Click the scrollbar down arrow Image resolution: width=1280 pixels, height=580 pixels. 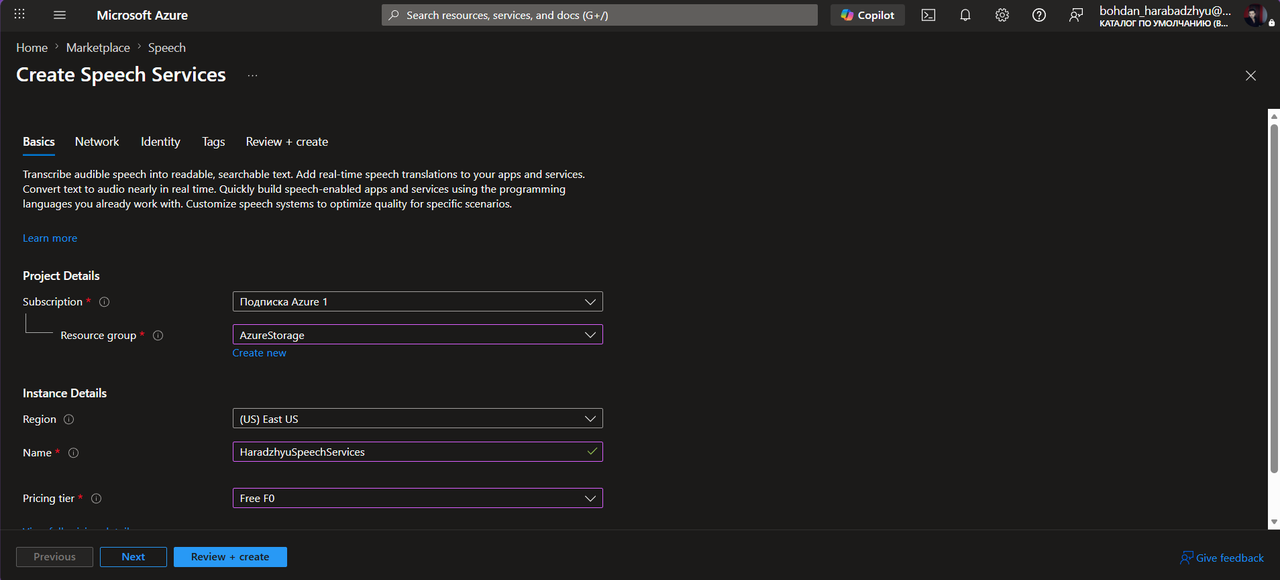coord(1273,522)
